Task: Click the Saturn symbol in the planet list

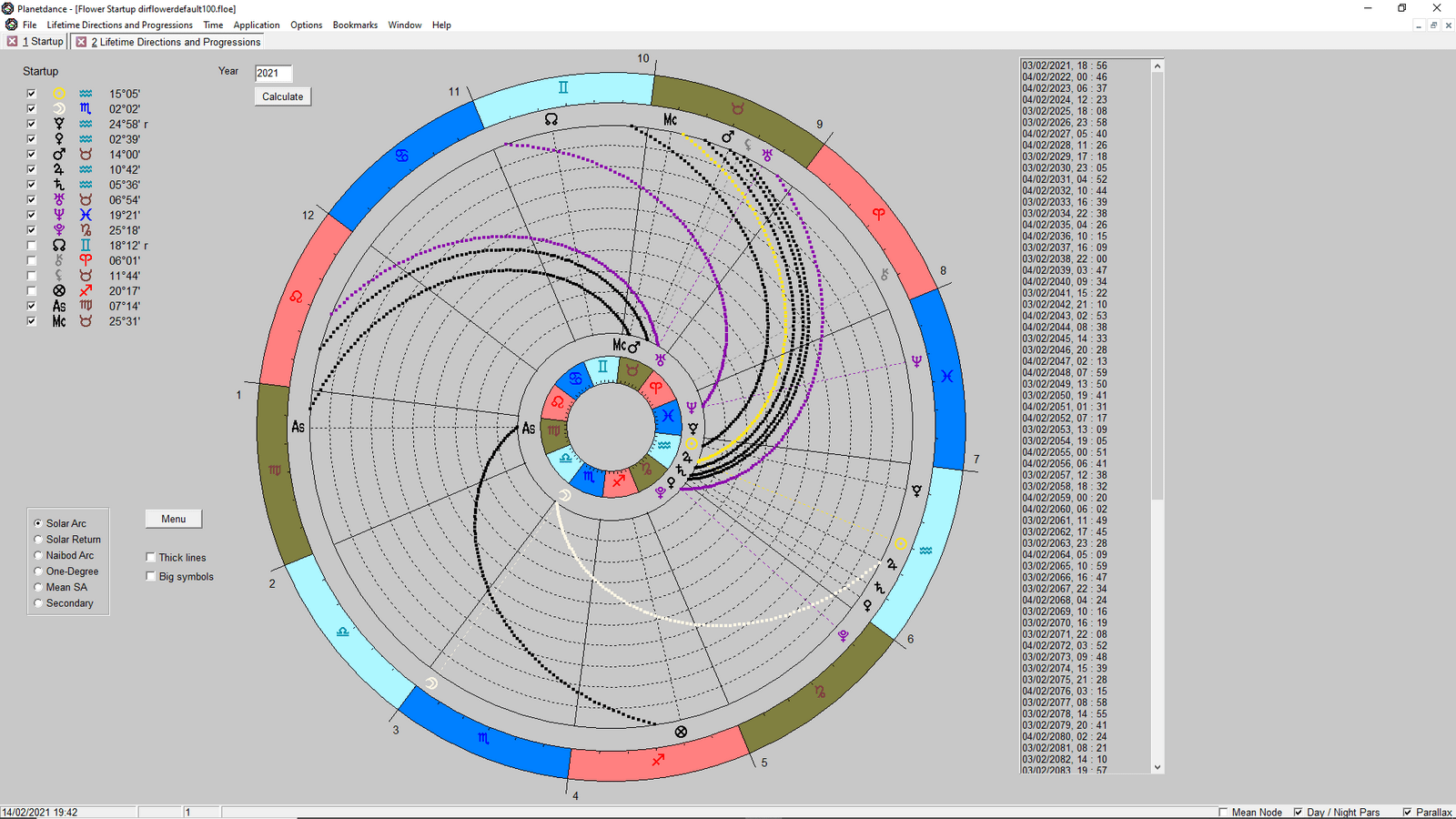Action: pyautogui.click(x=58, y=184)
